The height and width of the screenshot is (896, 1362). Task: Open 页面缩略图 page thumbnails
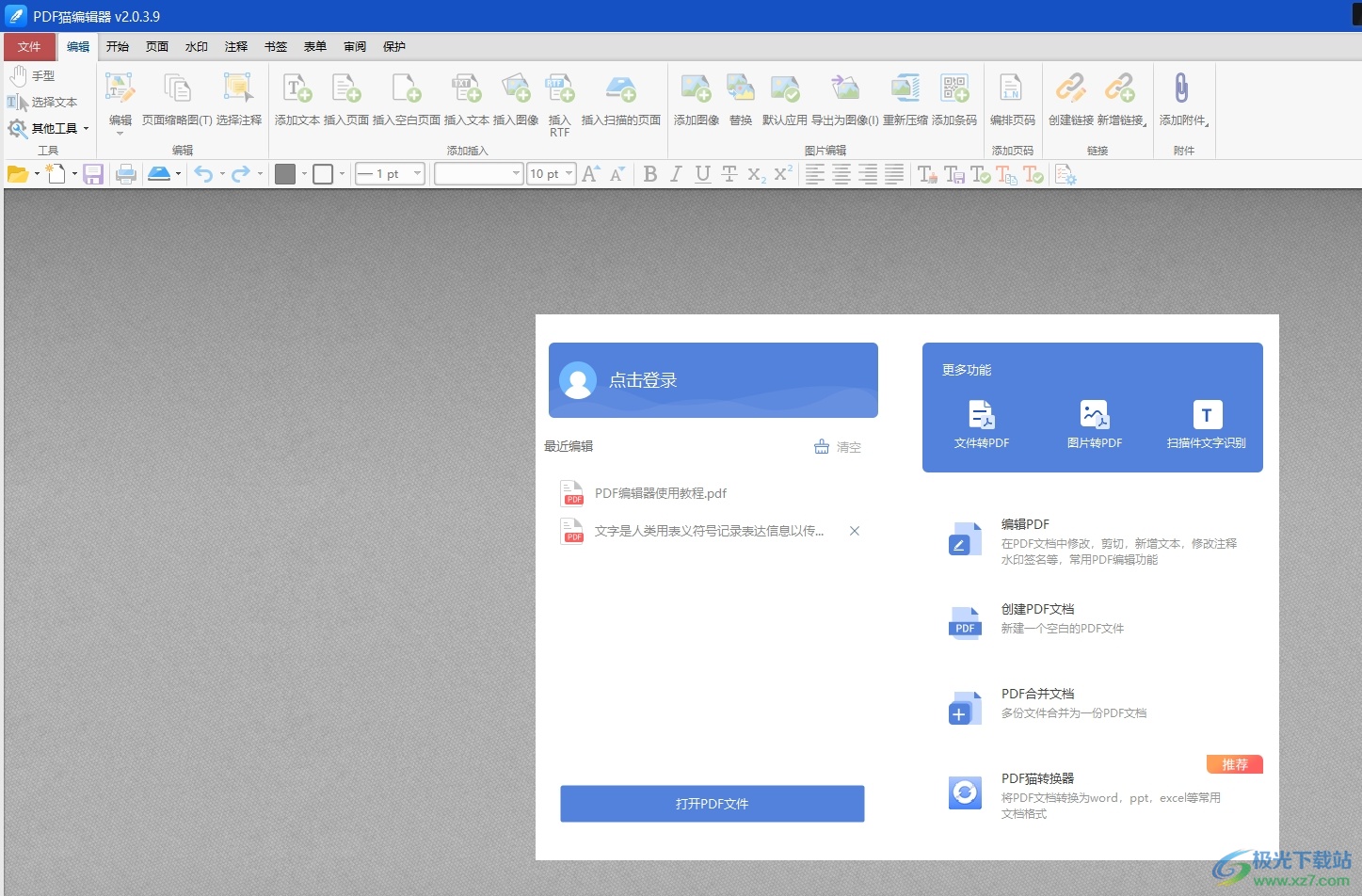click(177, 100)
